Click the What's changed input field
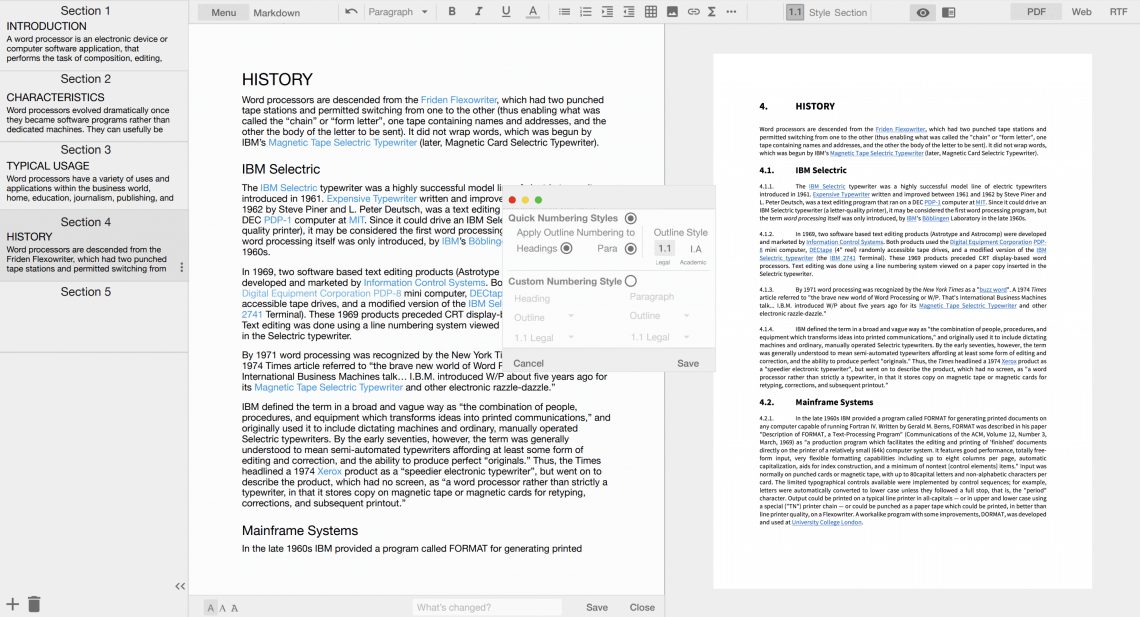The height and width of the screenshot is (617, 1140). tap(487, 608)
